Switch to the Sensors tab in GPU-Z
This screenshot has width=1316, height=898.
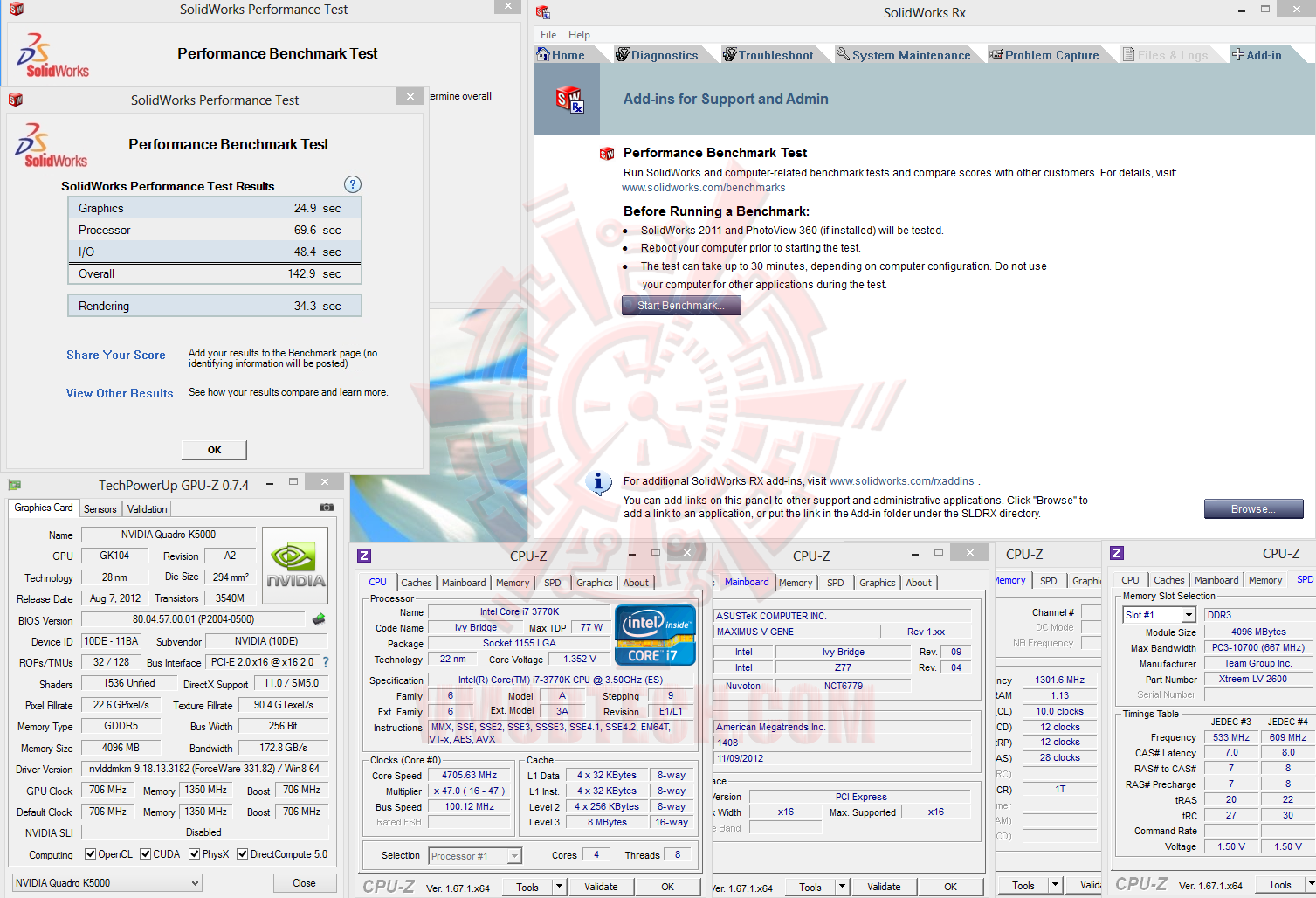[100, 509]
